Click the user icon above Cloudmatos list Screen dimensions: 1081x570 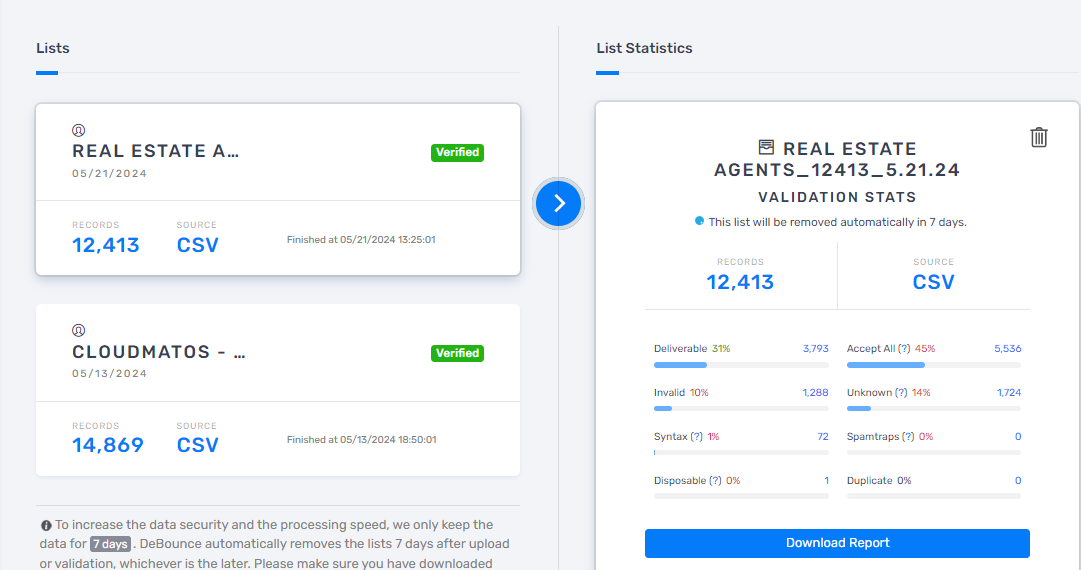click(x=79, y=330)
